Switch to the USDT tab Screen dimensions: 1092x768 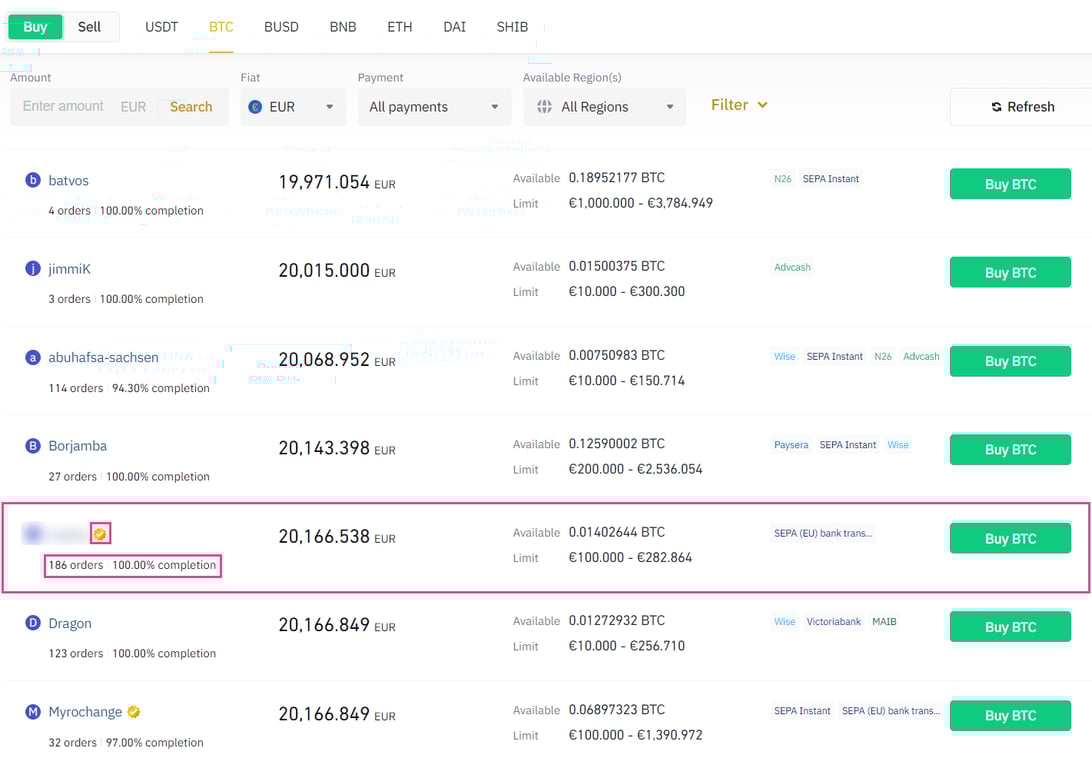click(x=161, y=27)
